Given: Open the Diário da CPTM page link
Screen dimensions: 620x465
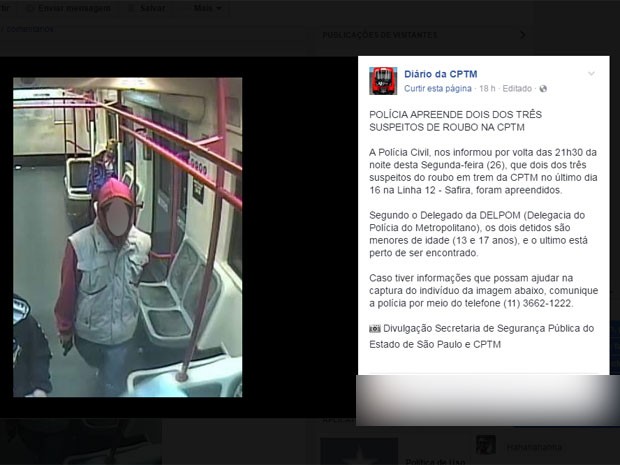Looking at the screenshot, I should pyautogui.click(x=440, y=74).
